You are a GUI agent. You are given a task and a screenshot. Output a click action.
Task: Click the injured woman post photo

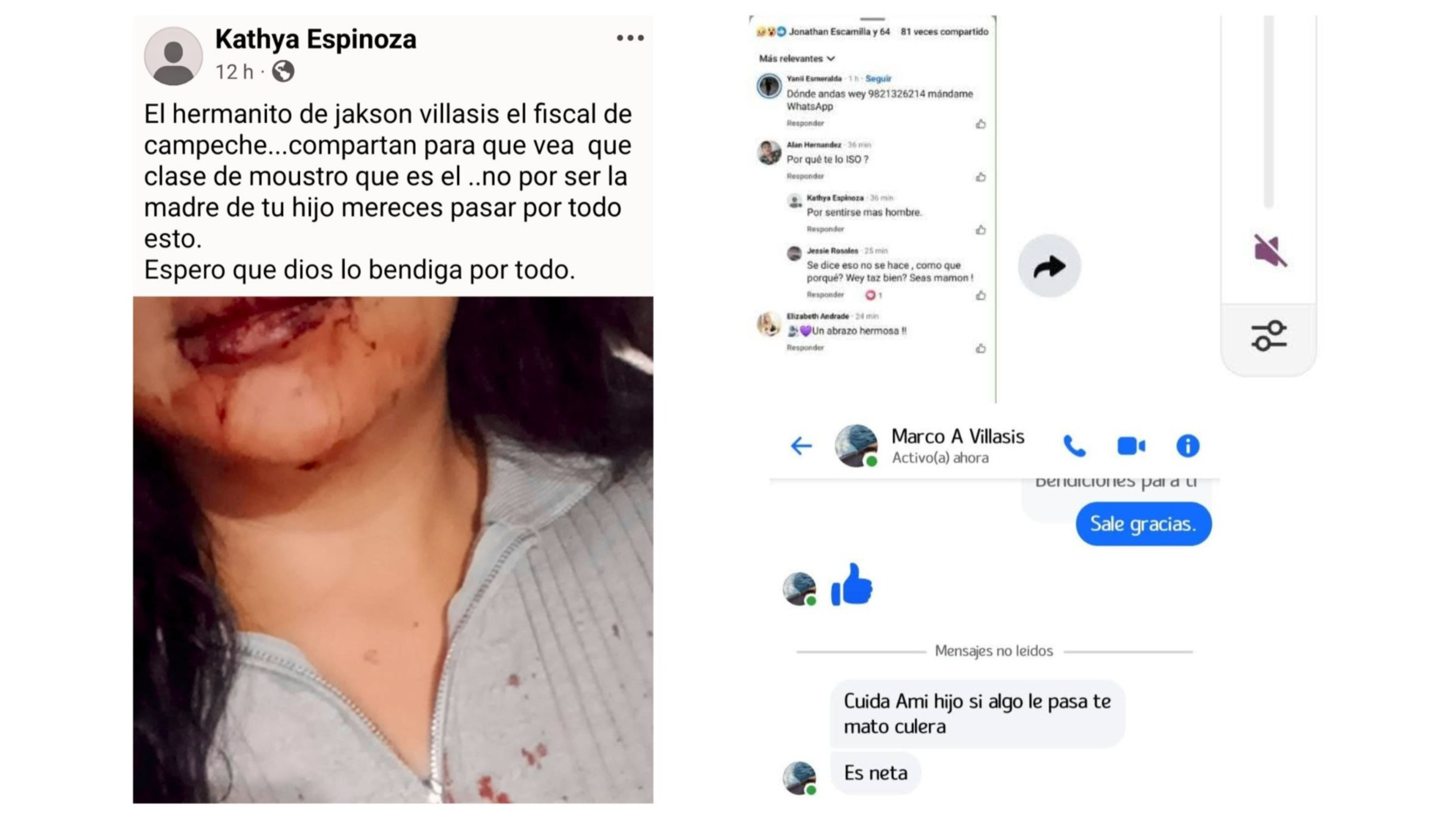[393, 549]
